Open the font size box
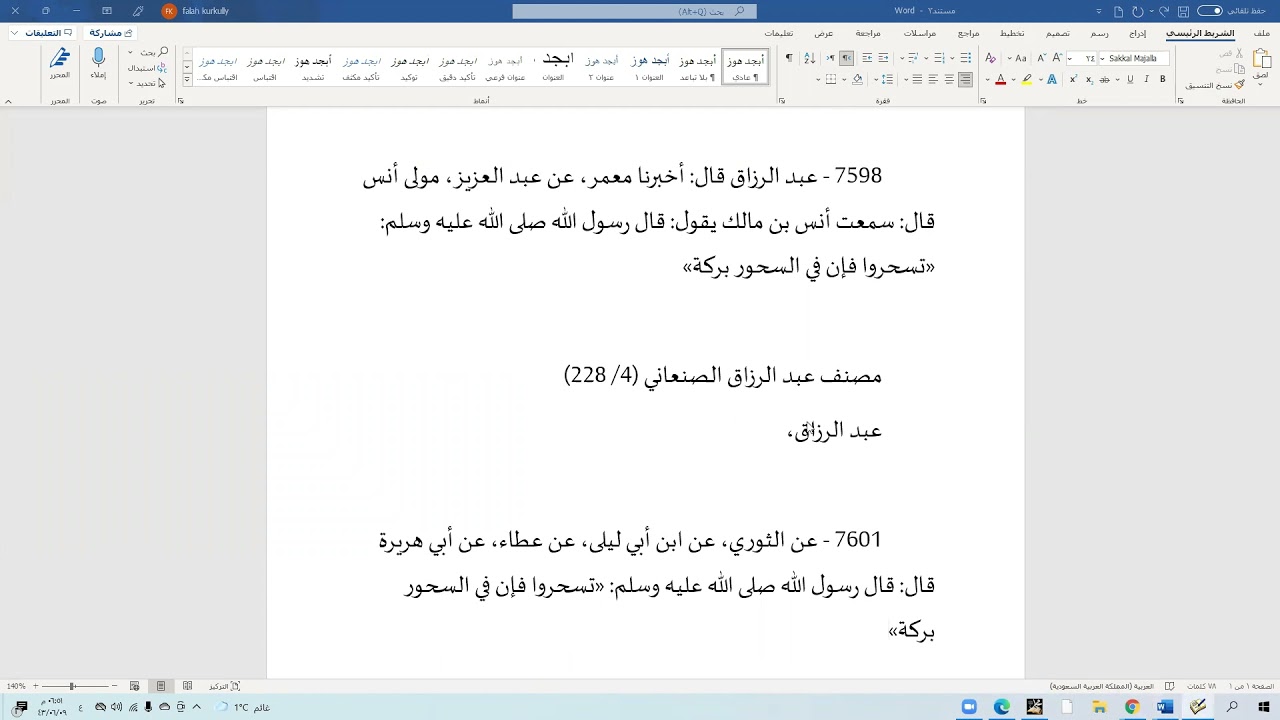 [1083, 58]
